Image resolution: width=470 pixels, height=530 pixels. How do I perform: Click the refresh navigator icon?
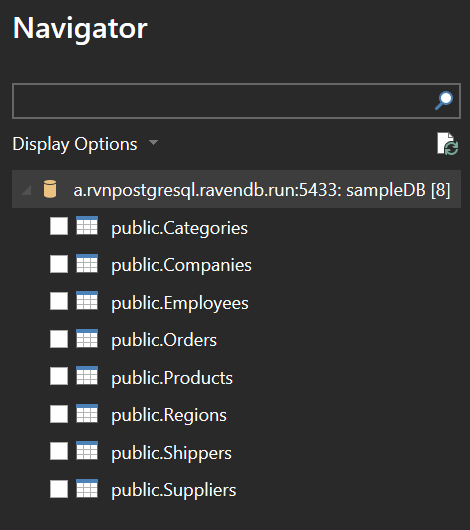click(x=447, y=144)
